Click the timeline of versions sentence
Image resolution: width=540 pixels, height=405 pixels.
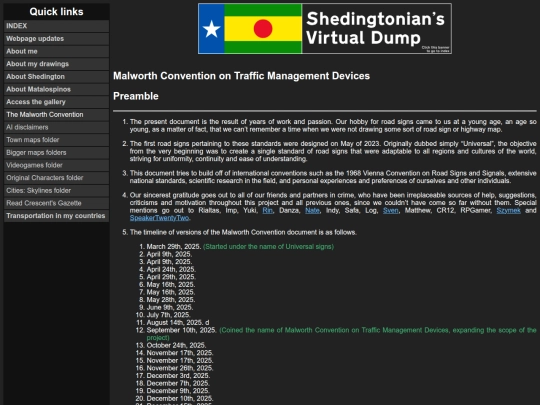[x=243, y=232]
